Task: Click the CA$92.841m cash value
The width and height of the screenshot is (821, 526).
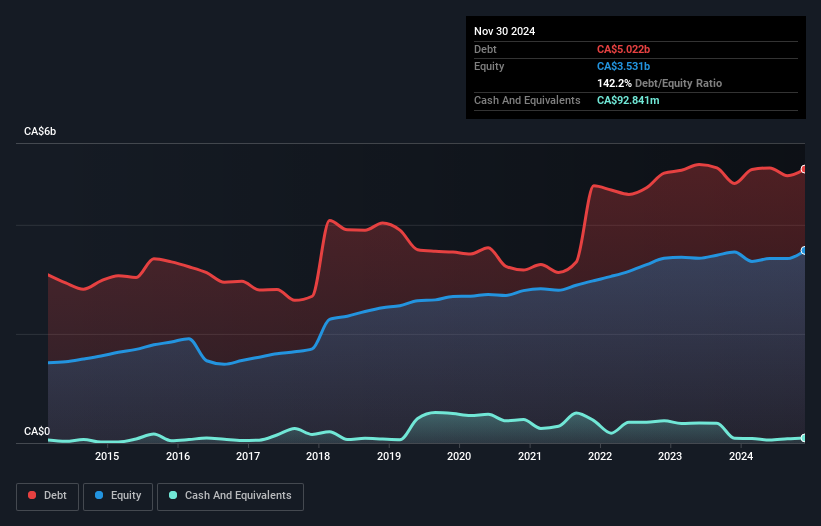Action: coord(628,100)
